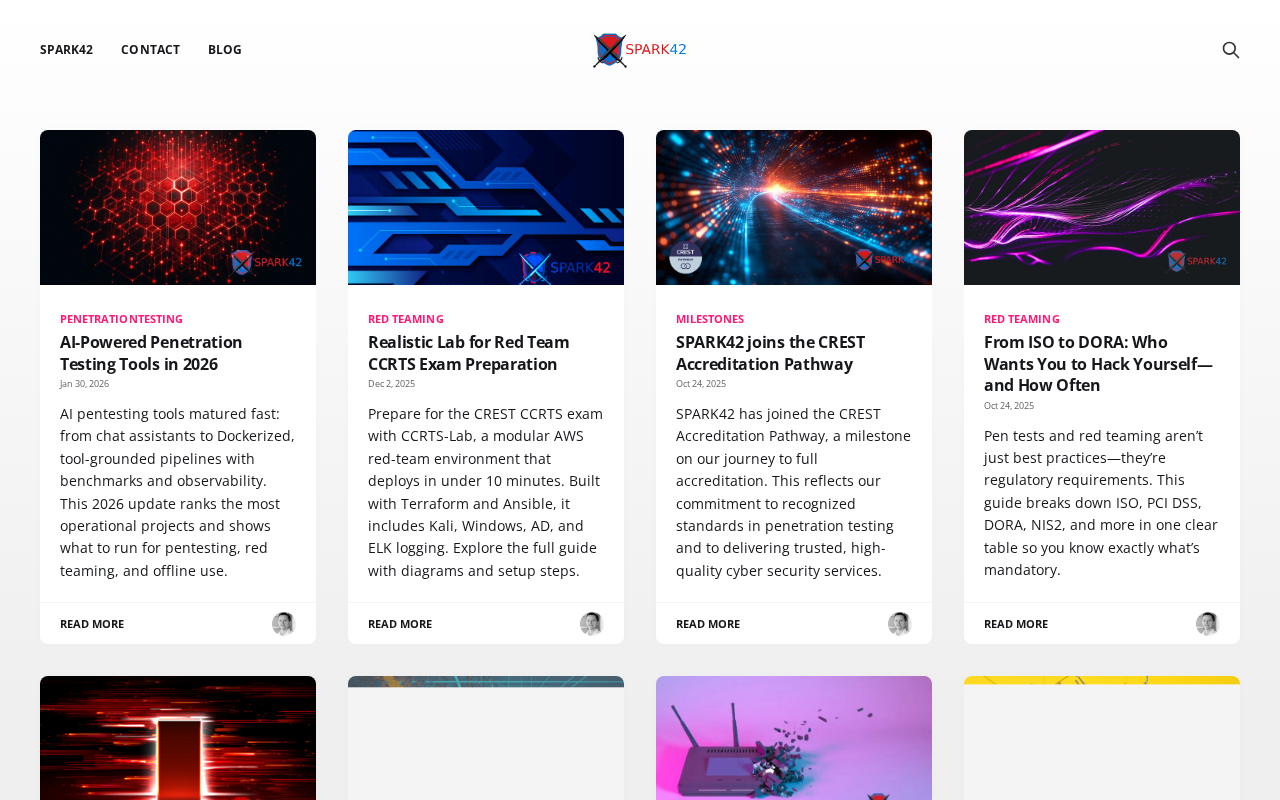Go to the Contact menu item

pyautogui.click(x=151, y=50)
